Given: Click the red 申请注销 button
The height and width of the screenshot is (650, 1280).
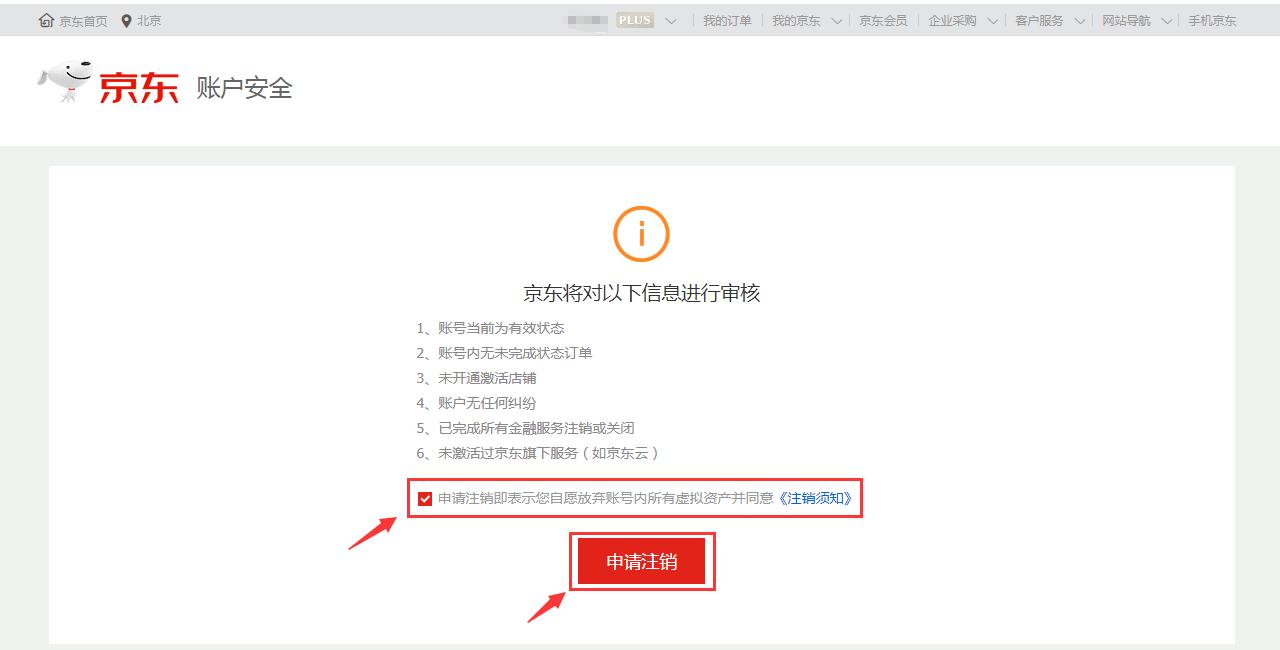Looking at the screenshot, I should tap(642, 562).
